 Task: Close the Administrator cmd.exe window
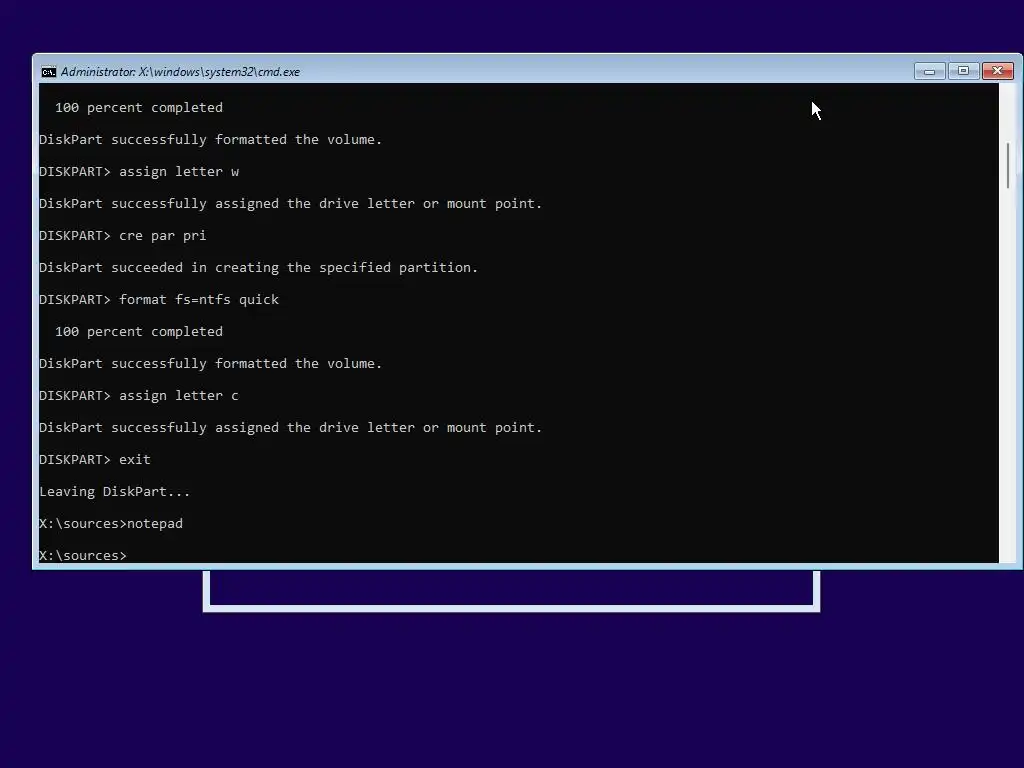(998, 71)
